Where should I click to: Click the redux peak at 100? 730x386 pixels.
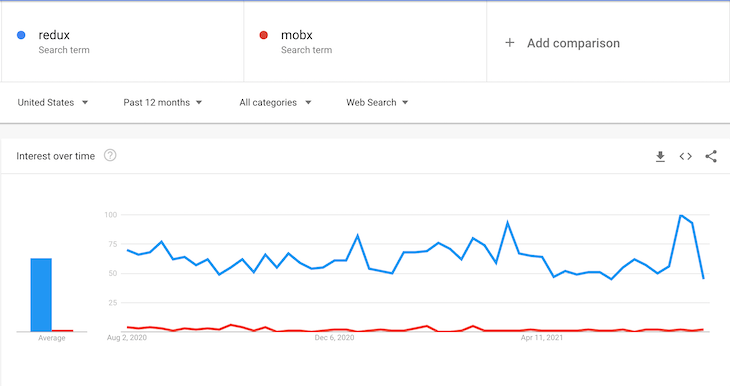pos(681,215)
